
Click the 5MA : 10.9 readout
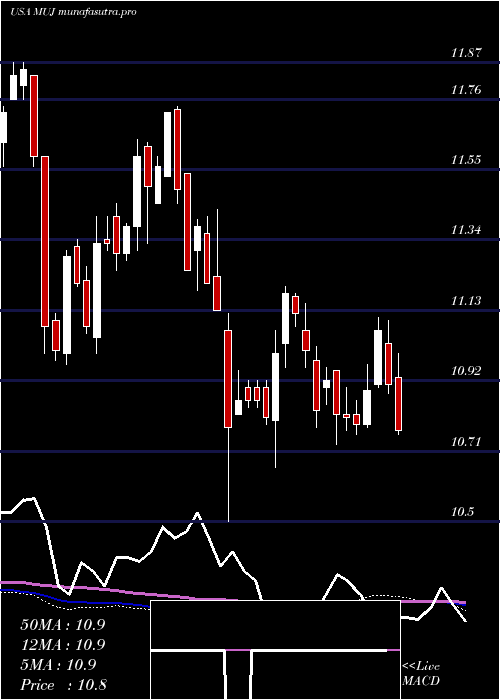(x=58, y=665)
